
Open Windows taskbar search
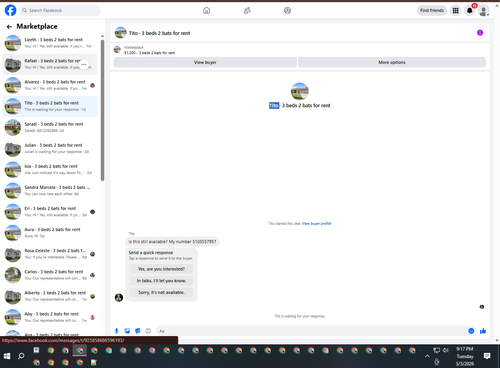coord(21,356)
